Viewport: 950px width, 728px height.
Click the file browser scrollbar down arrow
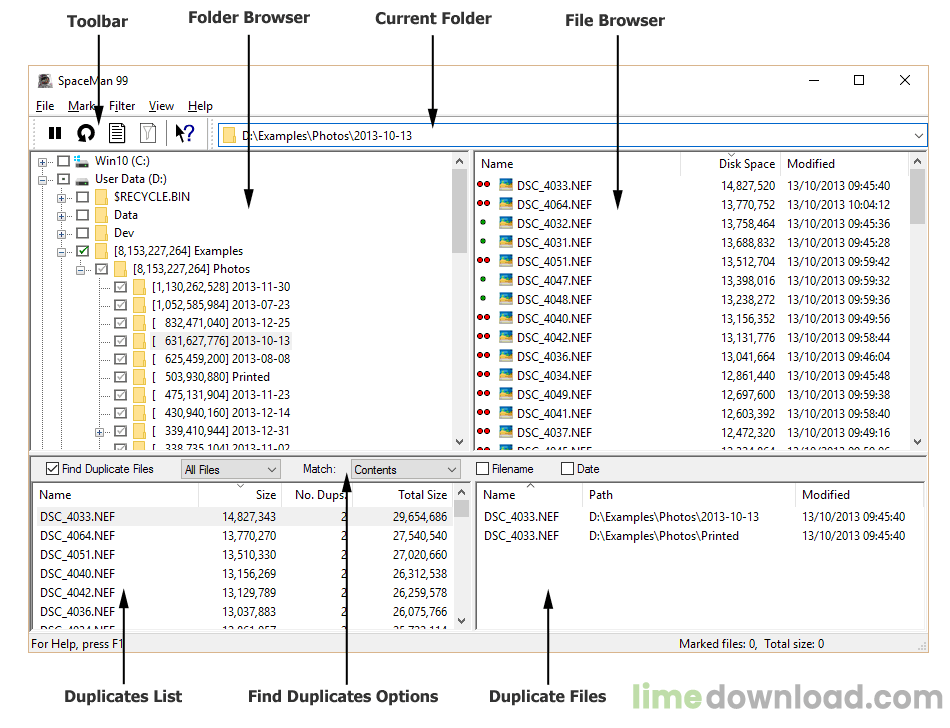917,442
